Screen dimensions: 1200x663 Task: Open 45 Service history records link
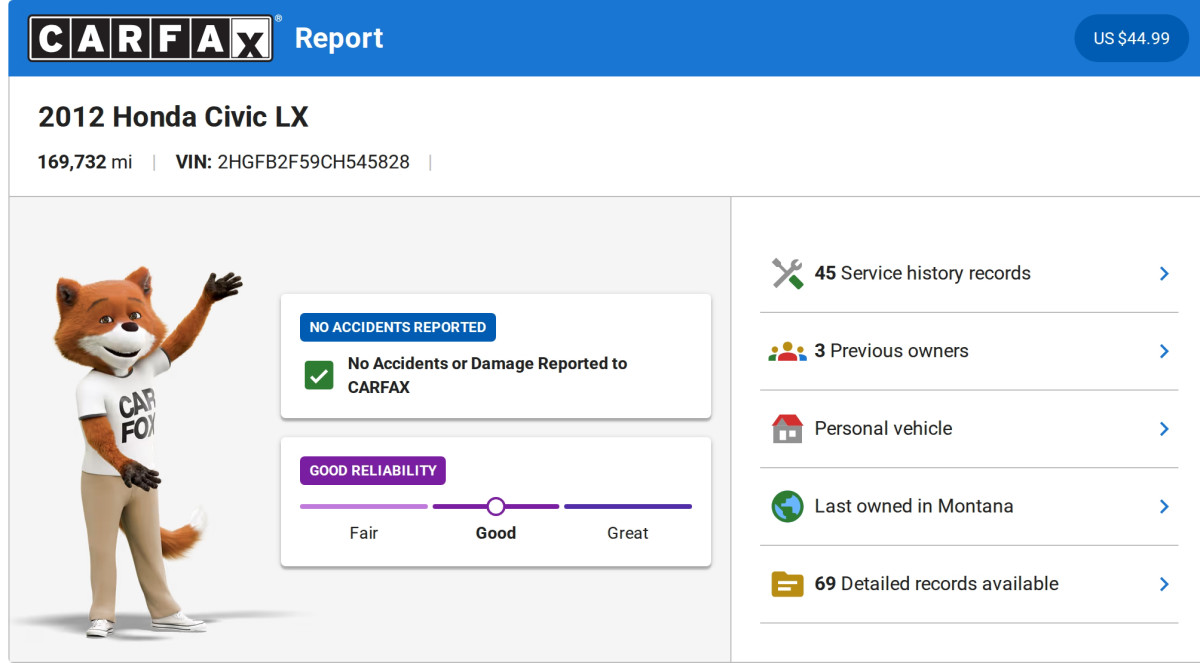pyautogui.click(x=922, y=273)
